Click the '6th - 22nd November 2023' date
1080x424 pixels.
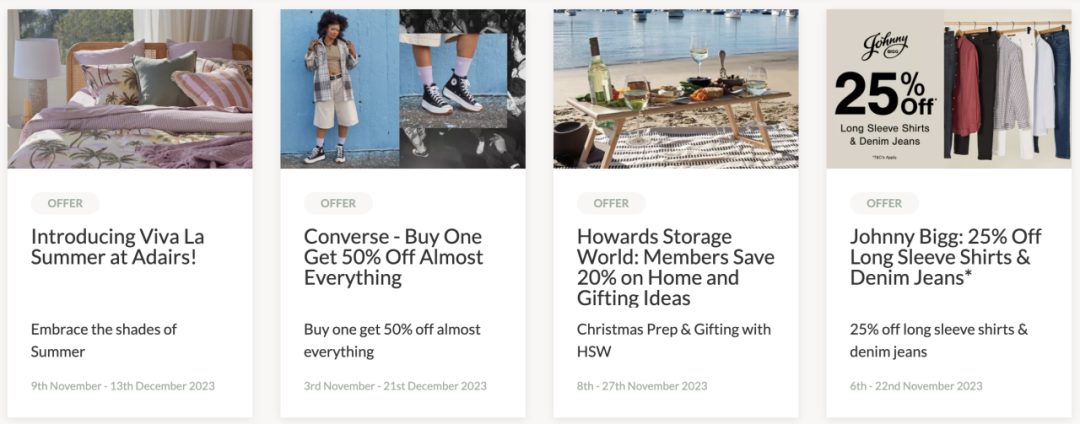pyautogui.click(x=916, y=386)
